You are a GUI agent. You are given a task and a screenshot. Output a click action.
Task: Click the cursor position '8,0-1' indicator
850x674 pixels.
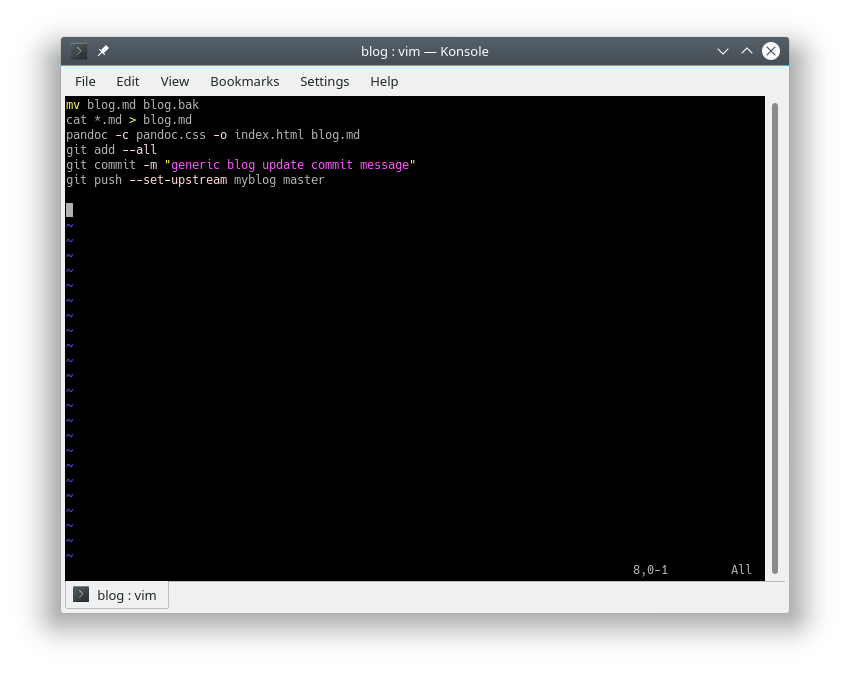click(651, 570)
